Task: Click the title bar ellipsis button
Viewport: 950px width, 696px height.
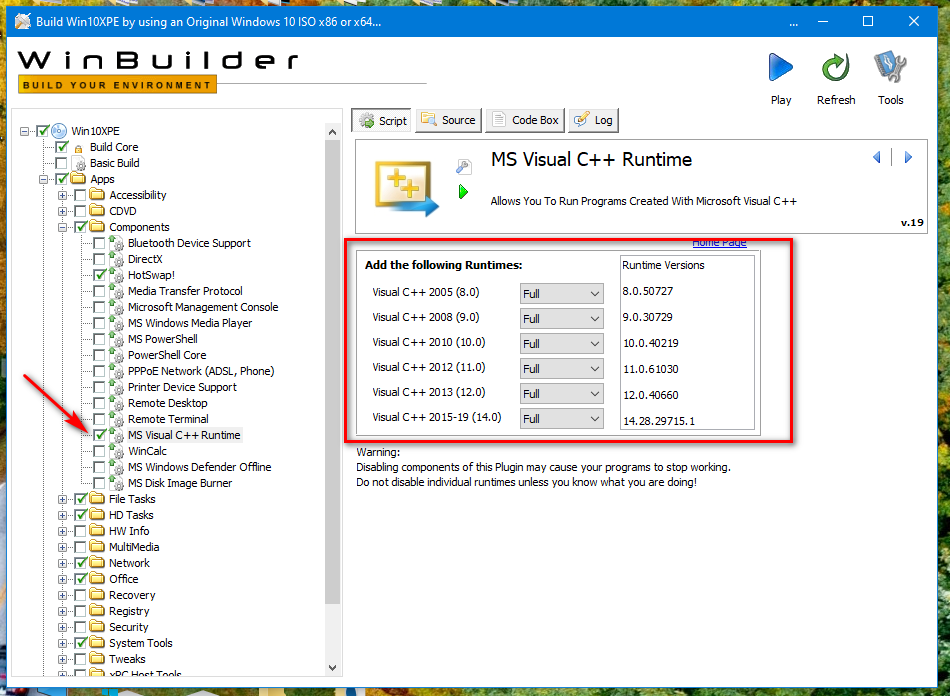Action: pyautogui.click(x=793, y=22)
